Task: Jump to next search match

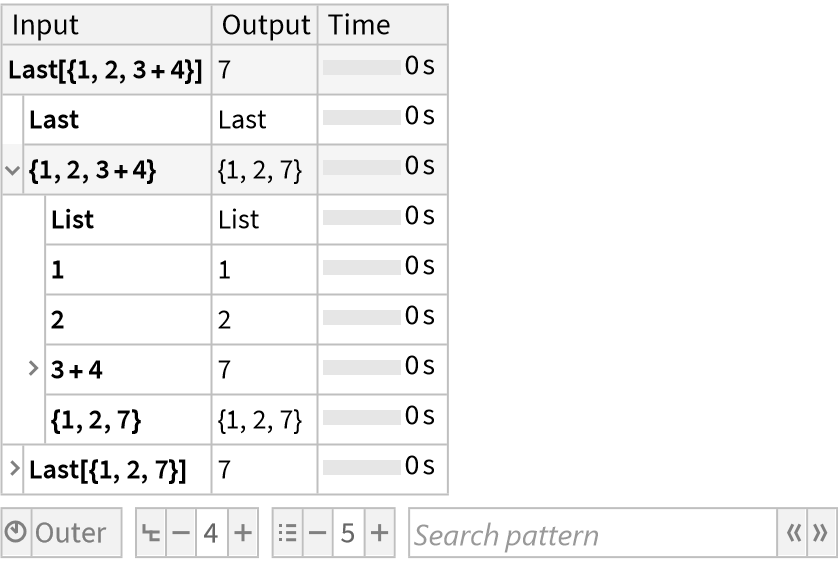Action: (x=817, y=533)
